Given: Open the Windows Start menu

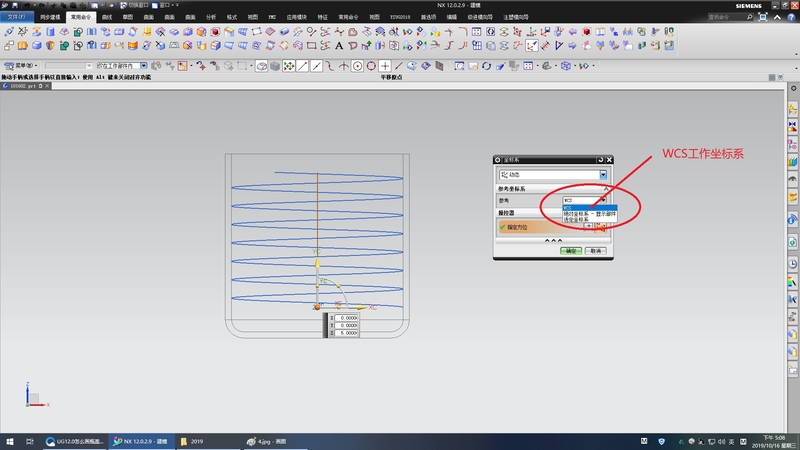Looking at the screenshot, I should tap(9, 441).
